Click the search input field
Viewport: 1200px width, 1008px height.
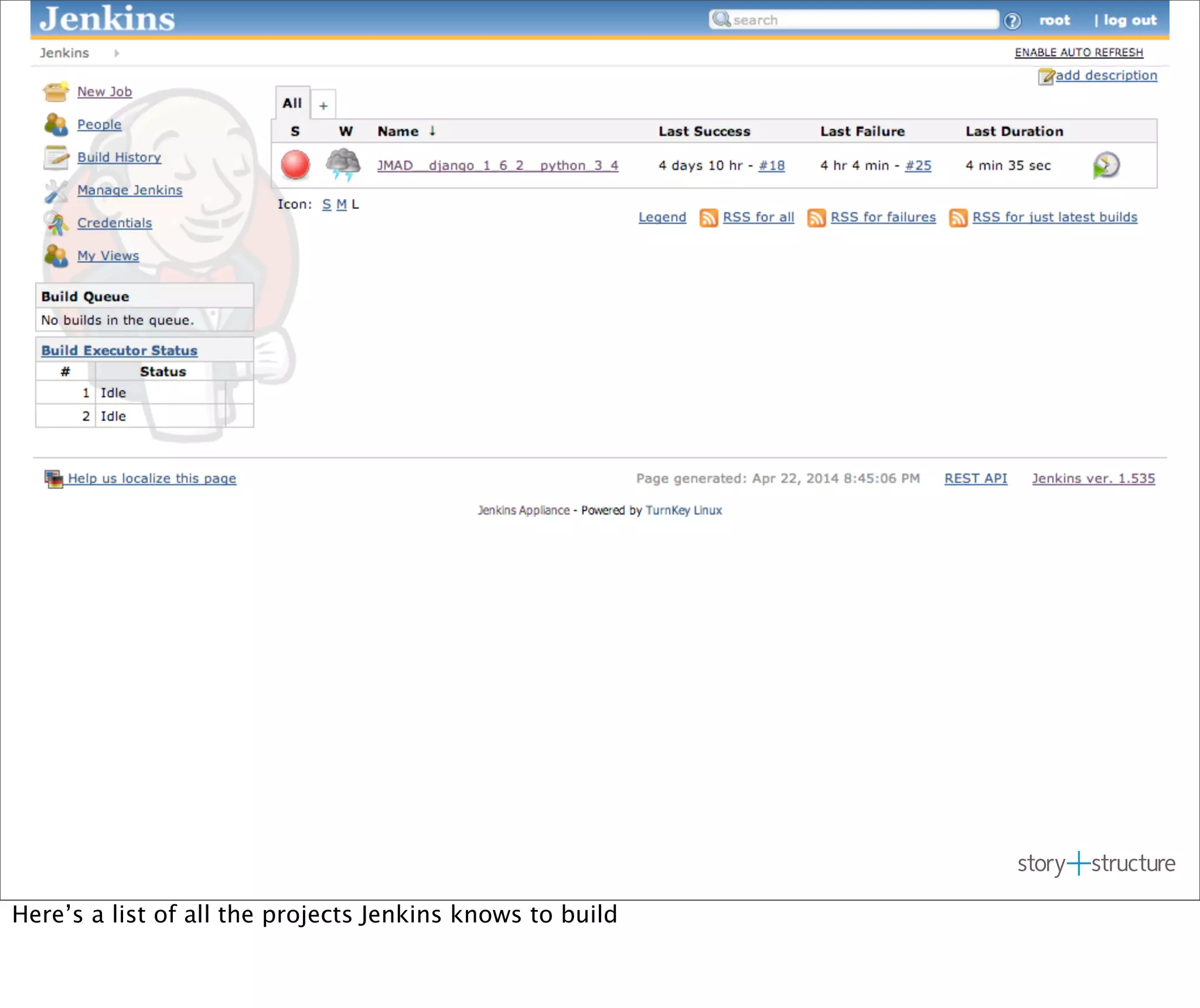[854, 20]
